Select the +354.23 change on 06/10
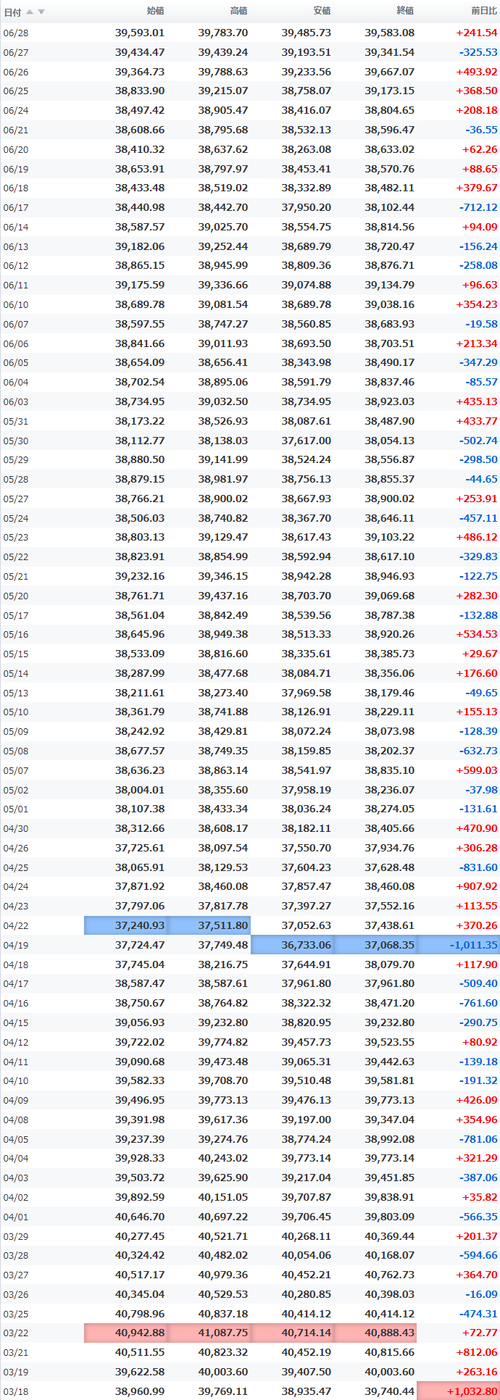Viewport: 500px width, 1400px height. tap(476, 303)
